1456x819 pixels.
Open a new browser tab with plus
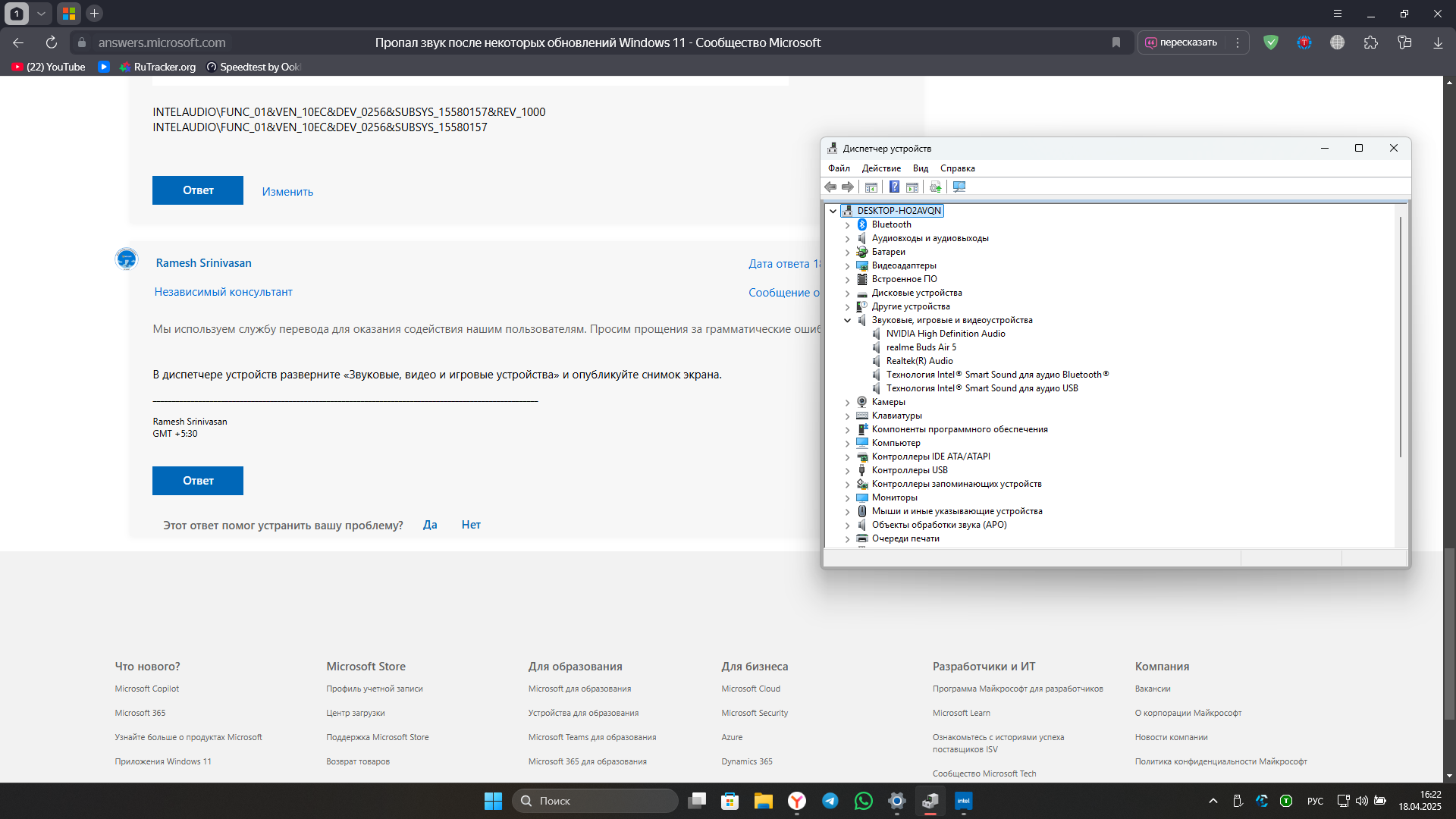[94, 13]
